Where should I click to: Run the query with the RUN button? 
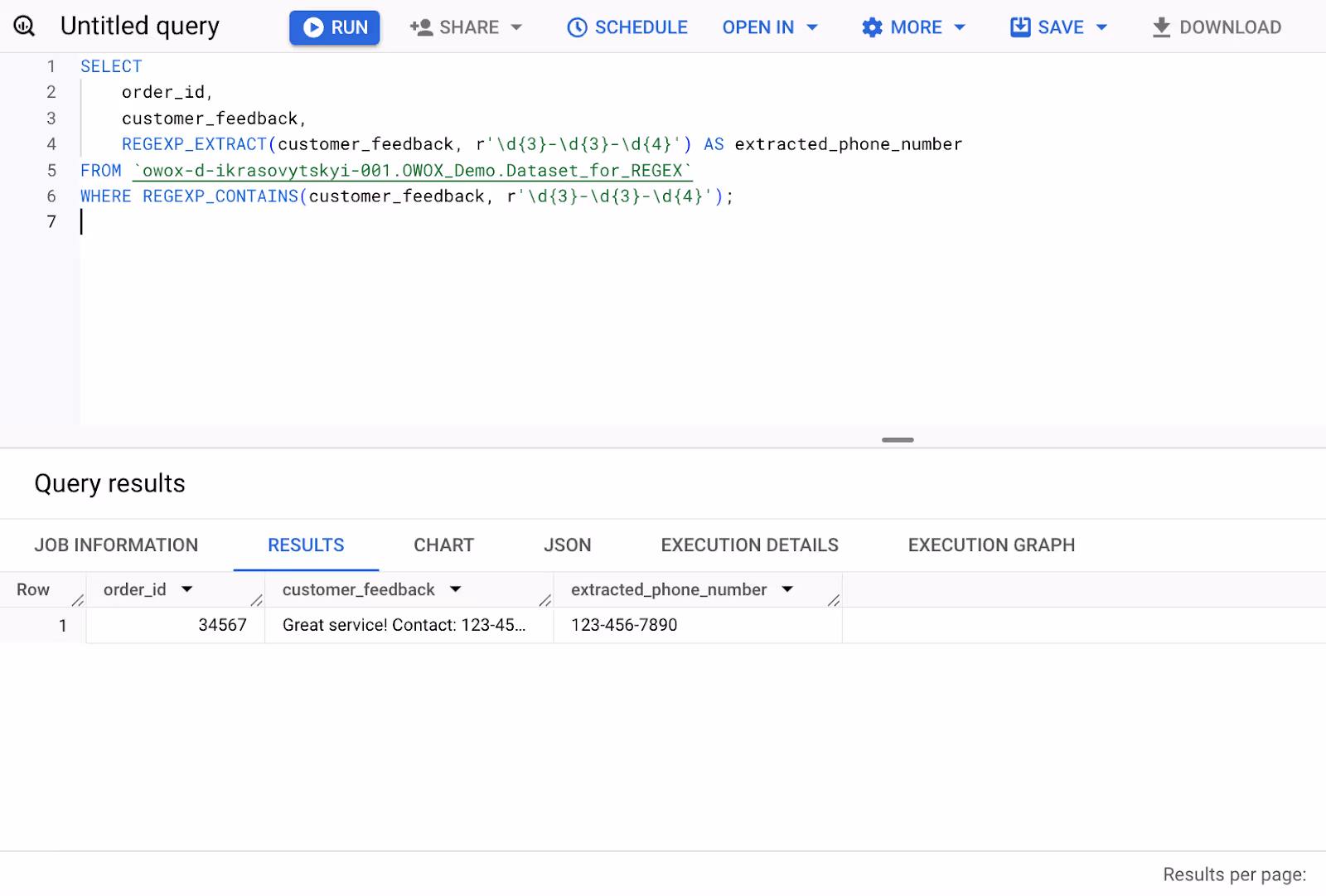(334, 27)
